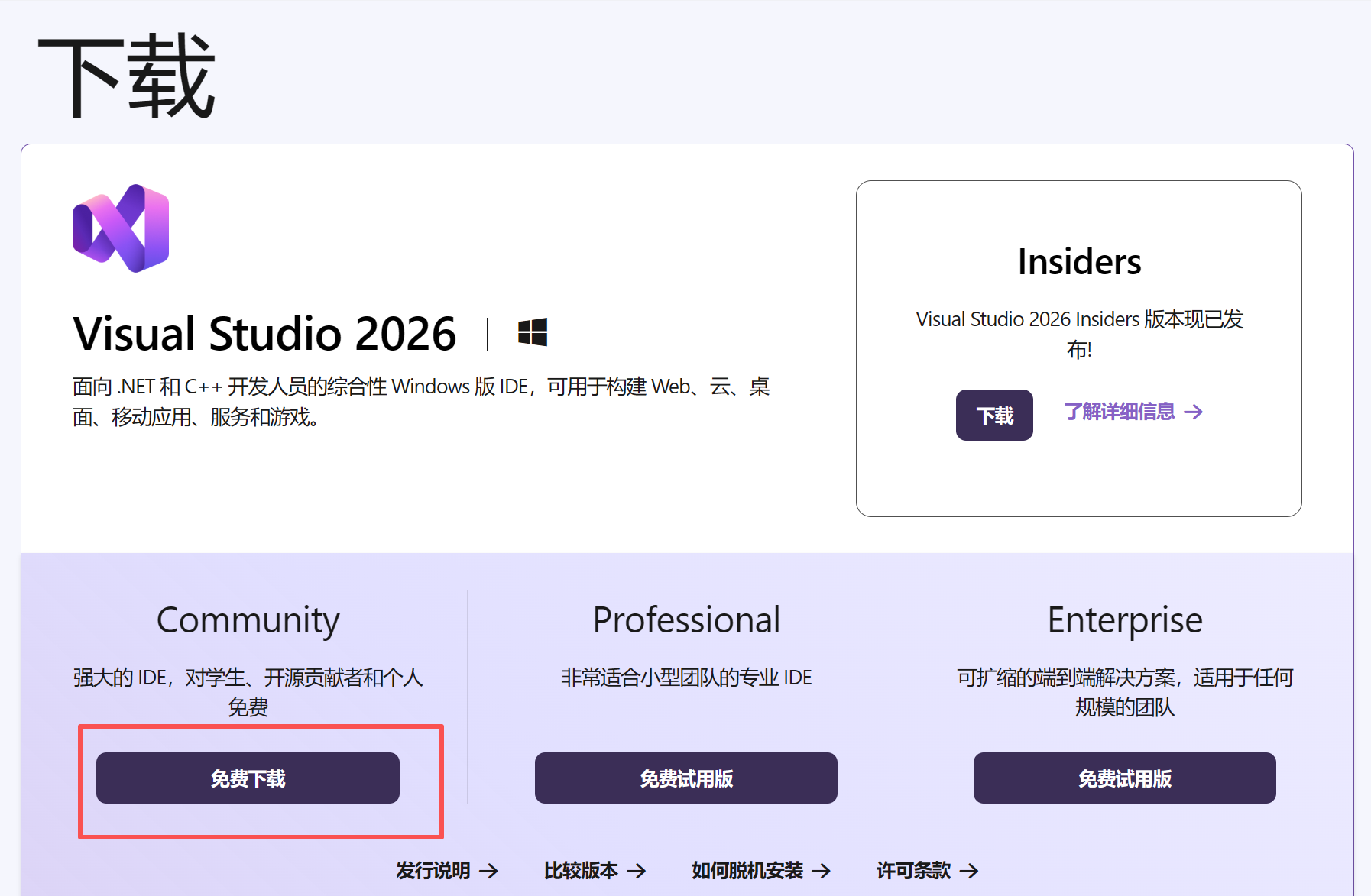The image size is (1371, 896).
Task: Open the 许可条款 link
Action: click(x=927, y=870)
